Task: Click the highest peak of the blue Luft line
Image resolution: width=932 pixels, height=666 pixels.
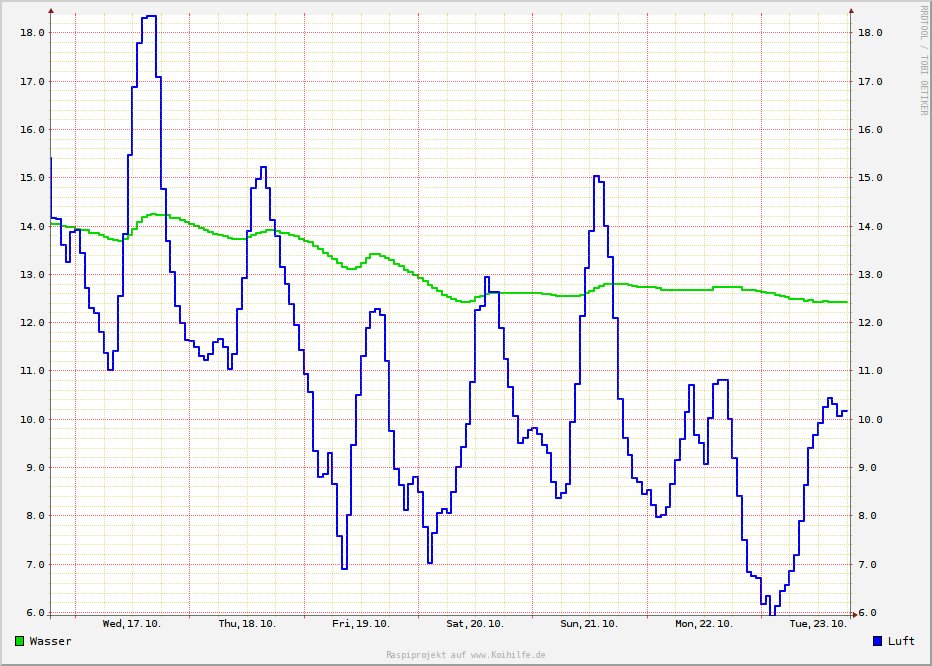Action: click(x=150, y=17)
